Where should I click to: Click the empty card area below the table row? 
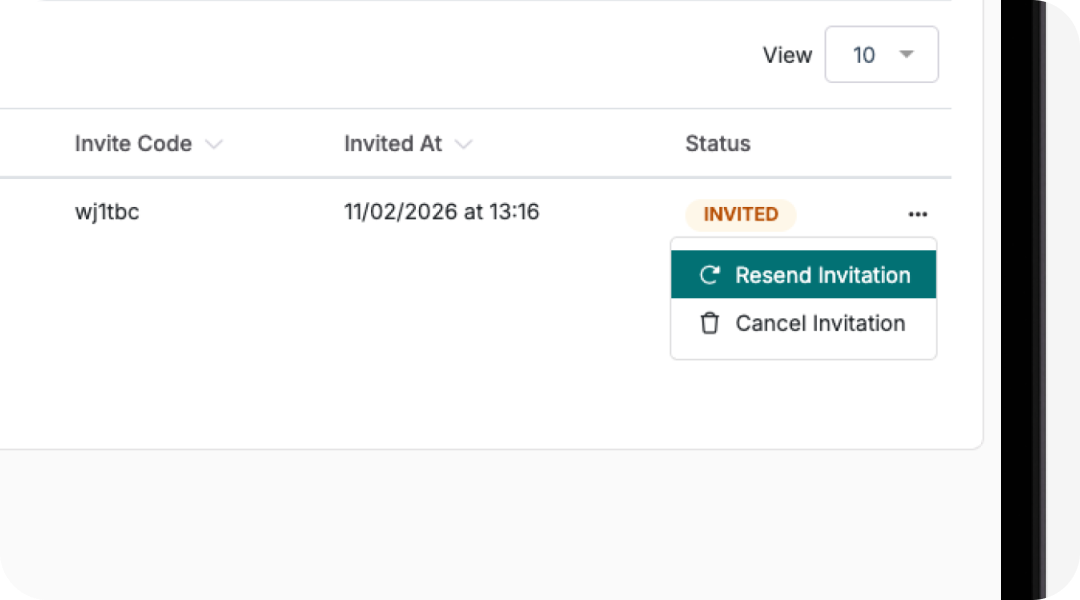(x=350, y=350)
